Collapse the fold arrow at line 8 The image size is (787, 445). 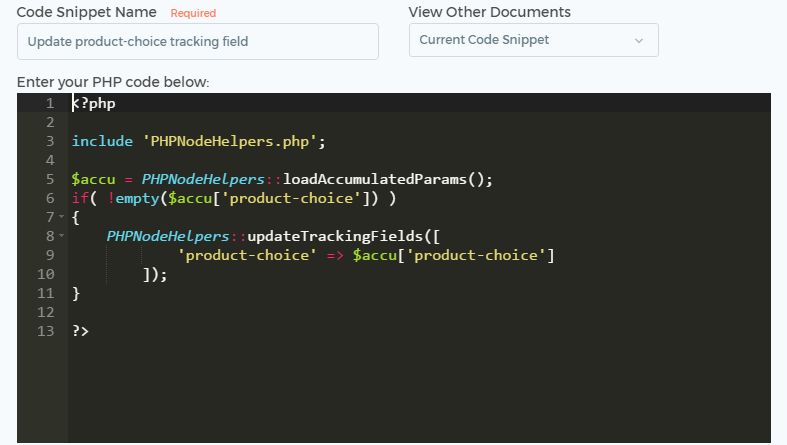[61, 236]
